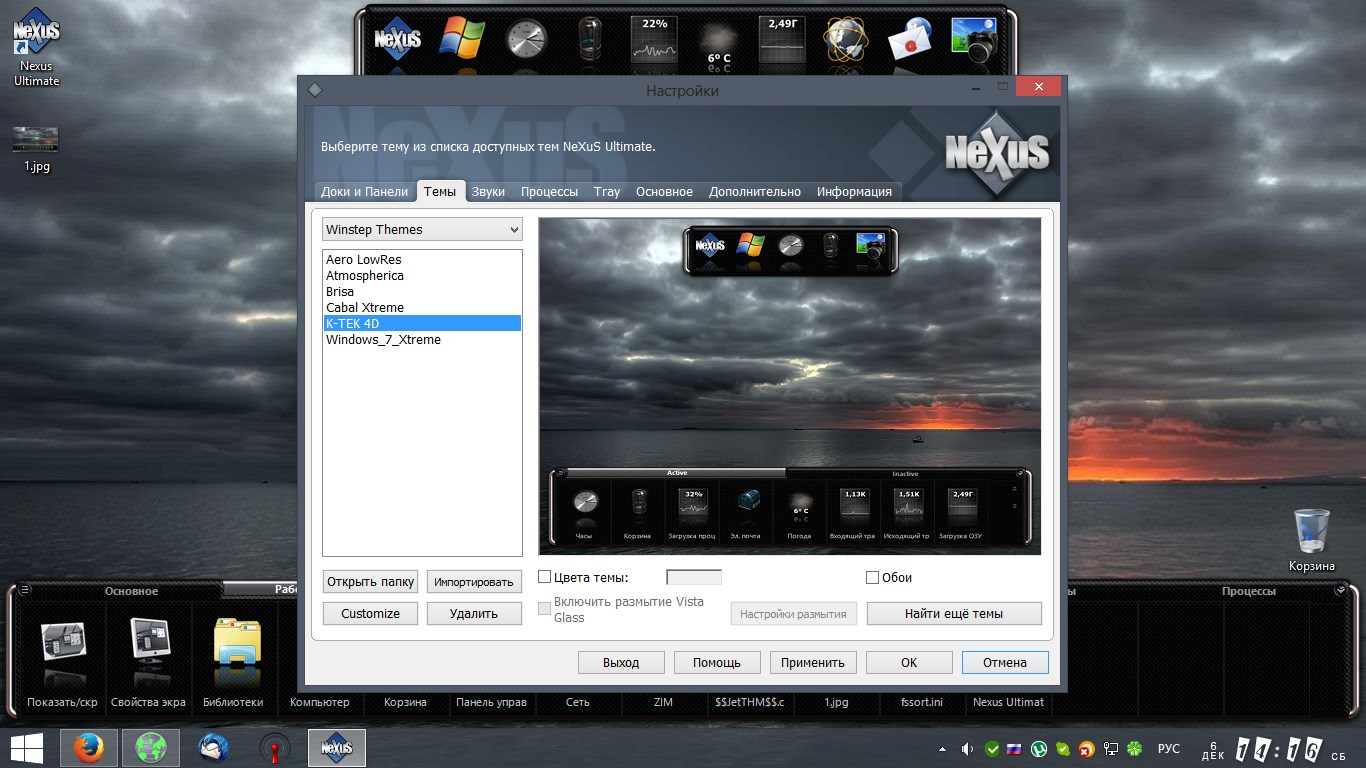1366x768 pixels.
Task: Click the red radio-tower taskbar icon
Action: 275,748
